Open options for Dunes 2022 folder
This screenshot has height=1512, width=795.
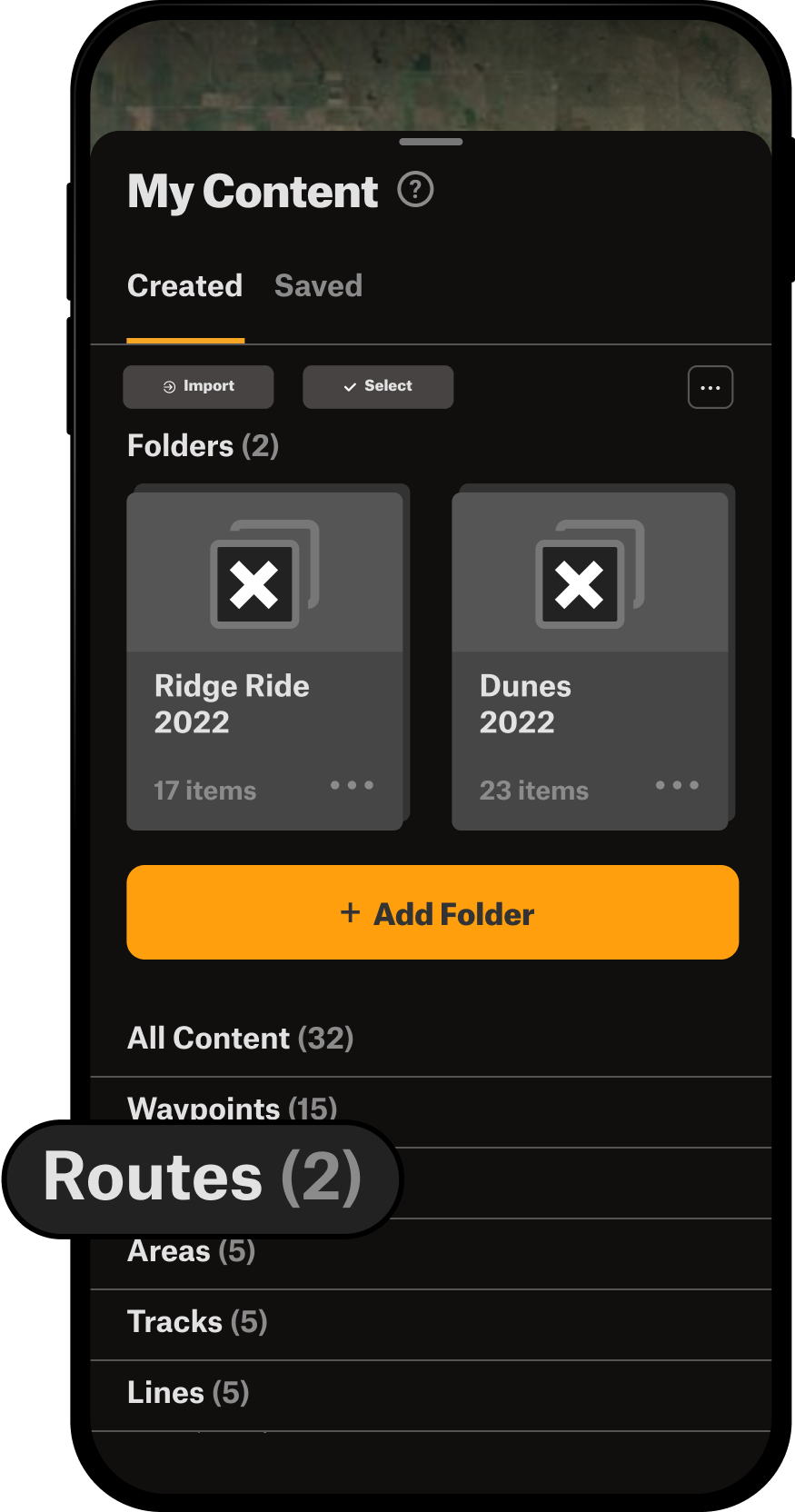pyautogui.click(x=677, y=785)
